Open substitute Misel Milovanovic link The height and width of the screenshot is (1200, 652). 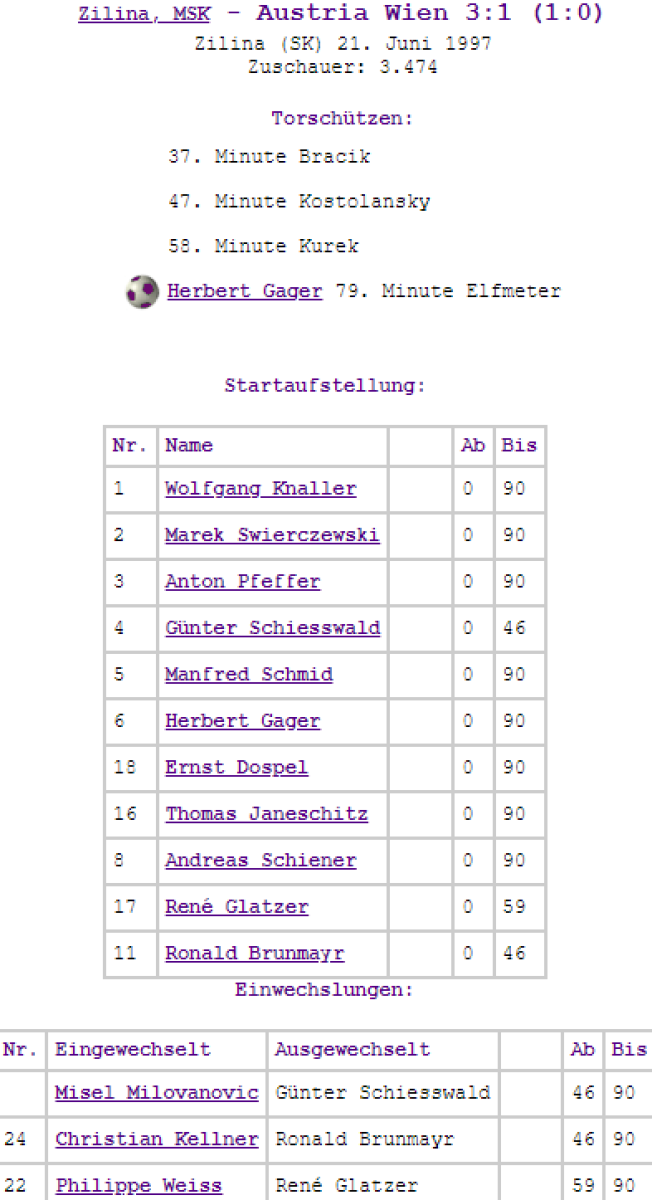[x=157, y=1093]
